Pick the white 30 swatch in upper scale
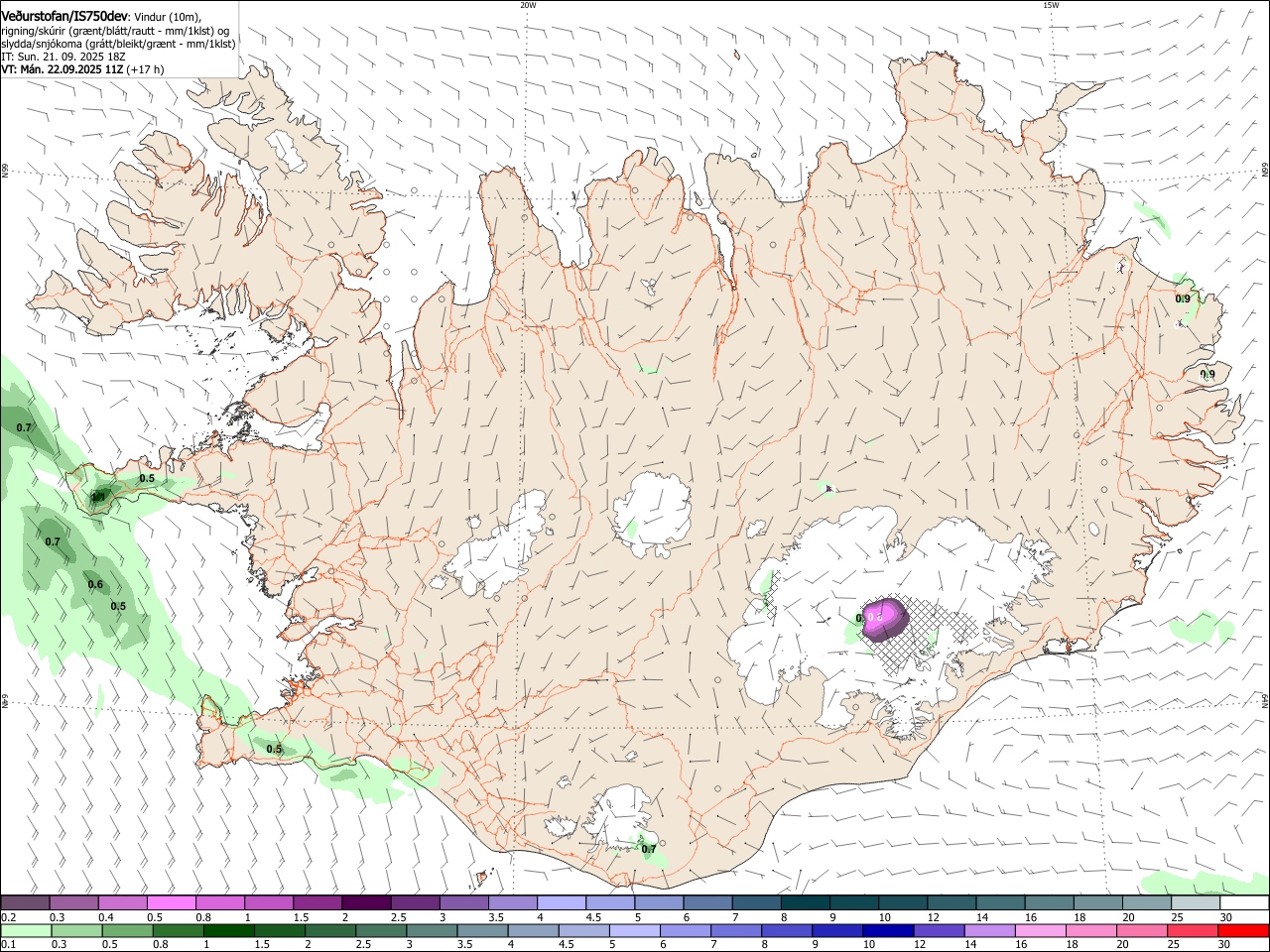Image resolution: width=1270 pixels, height=952 pixels. click(x=1244, y=903)
